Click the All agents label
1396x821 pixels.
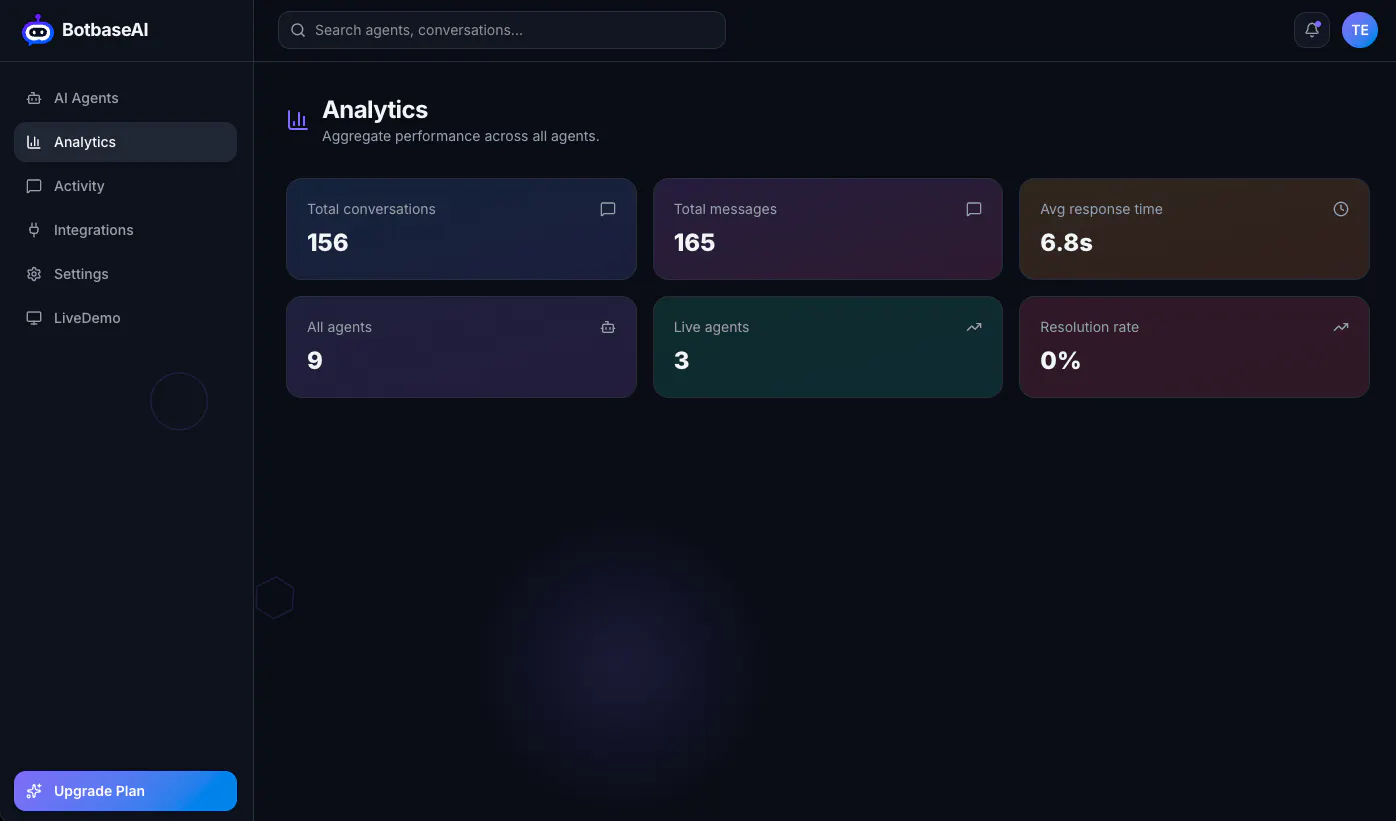point(339,327)
